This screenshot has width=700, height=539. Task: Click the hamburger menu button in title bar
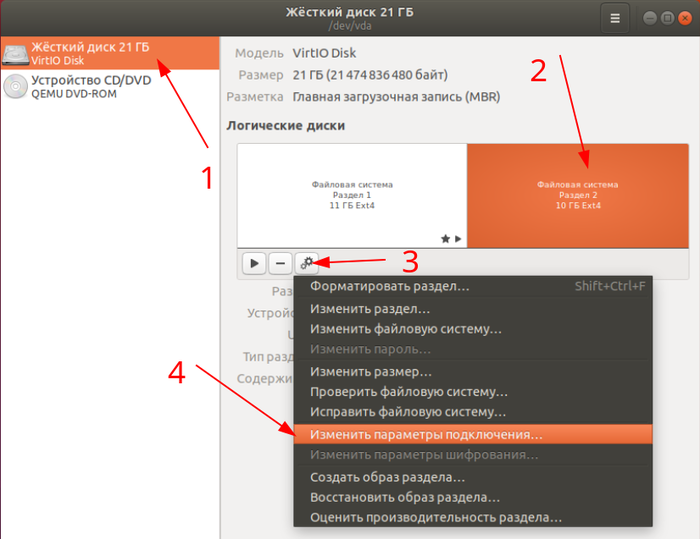(615, 17)
